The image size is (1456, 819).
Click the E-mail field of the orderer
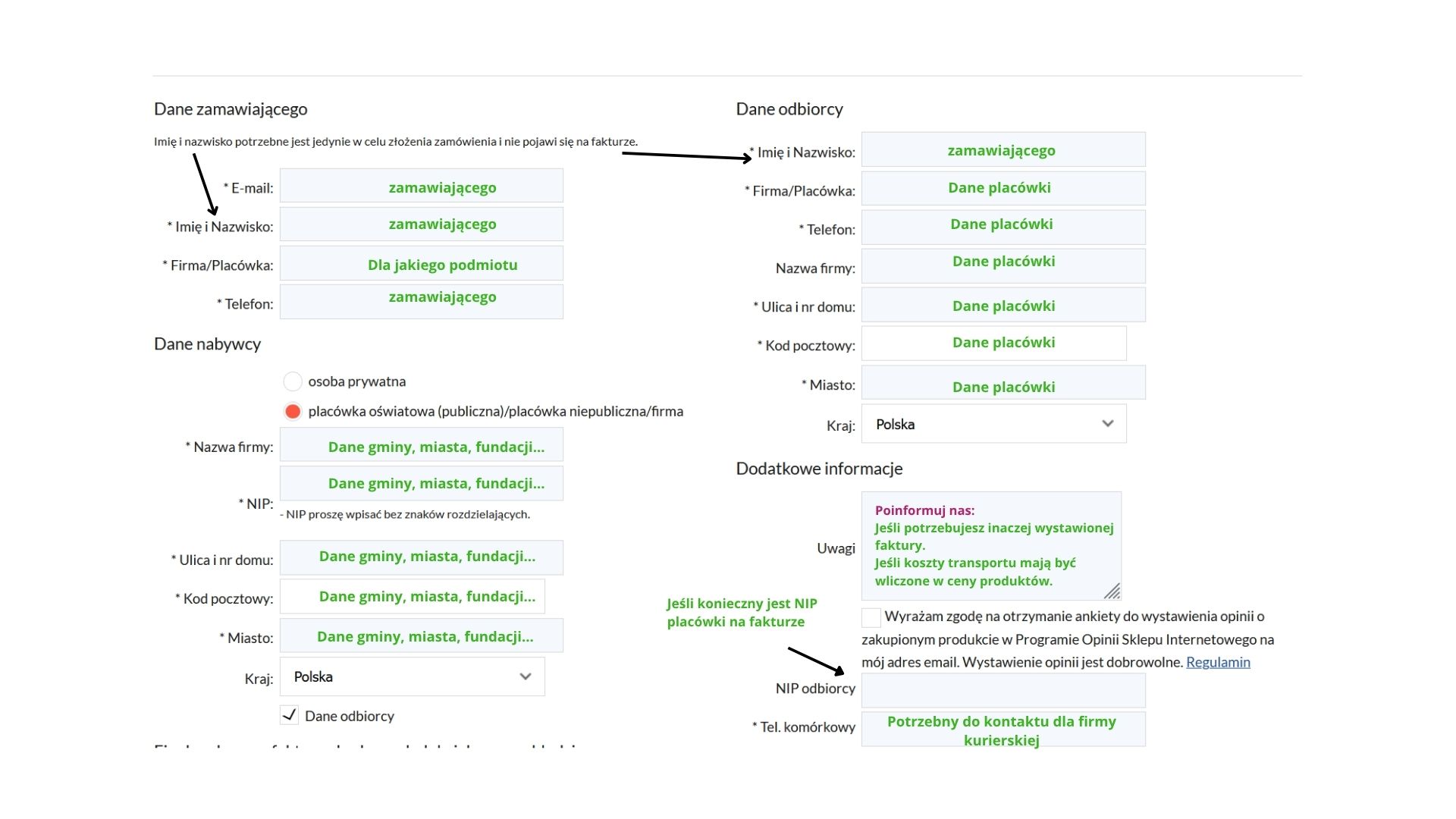coord(422,186)
